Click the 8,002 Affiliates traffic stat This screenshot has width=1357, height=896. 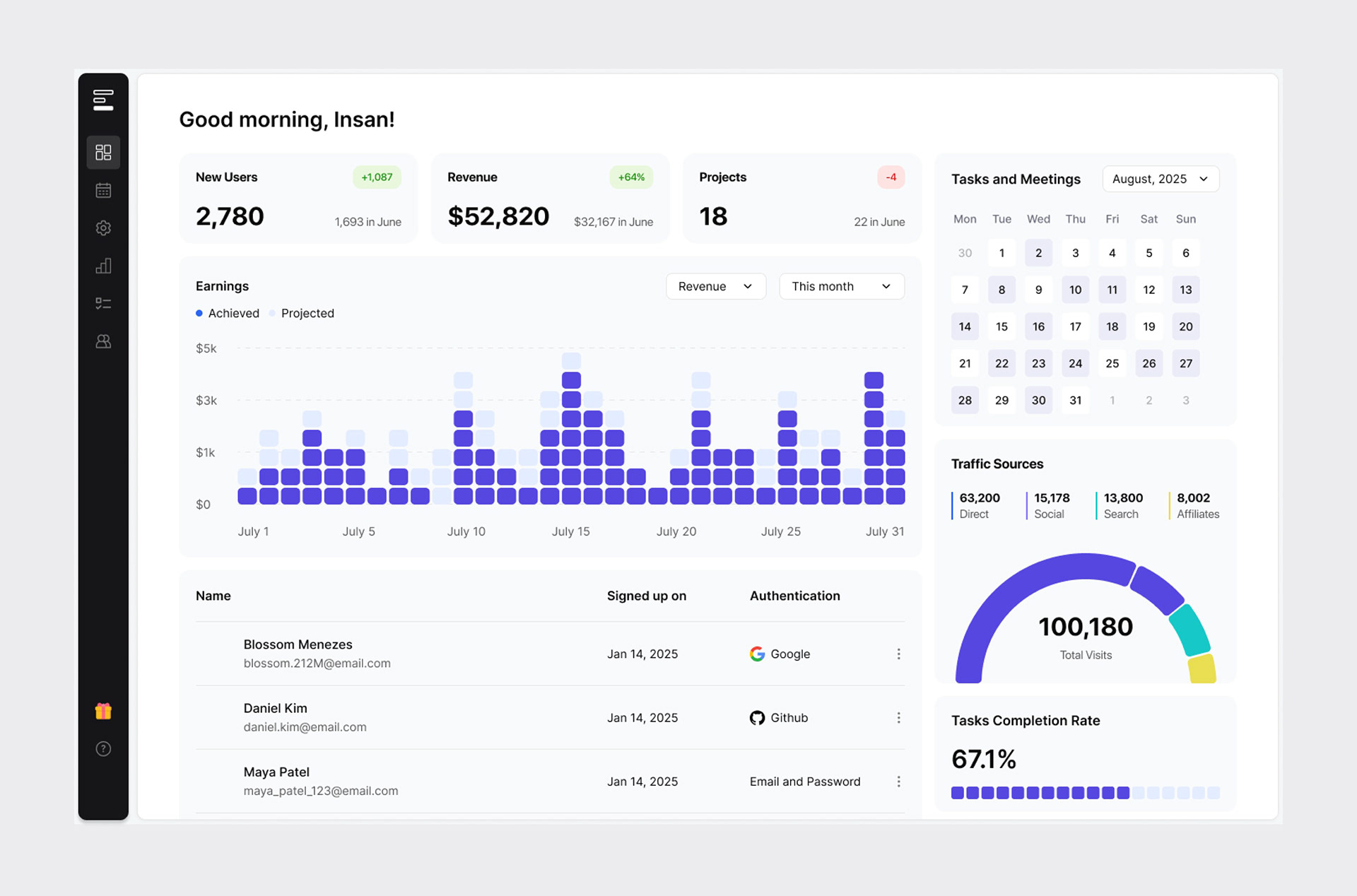click(x=1194, y=506)
